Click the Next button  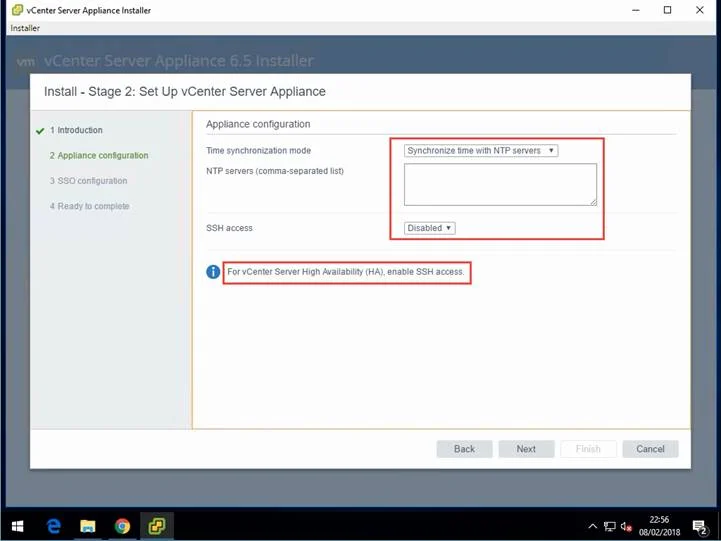(x=526, y=449)
